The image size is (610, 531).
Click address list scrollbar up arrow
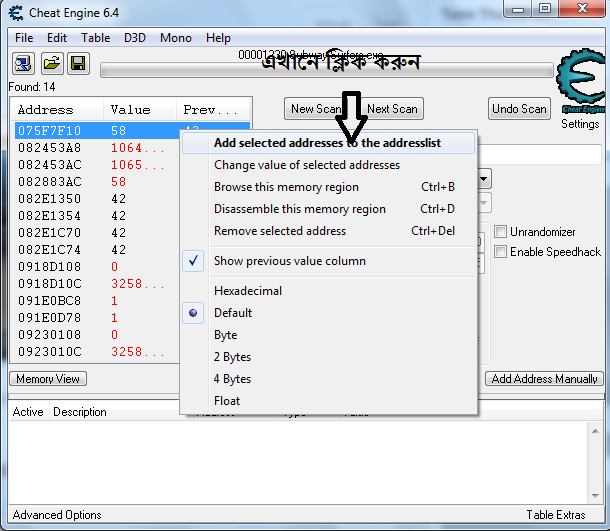[595, 431]
